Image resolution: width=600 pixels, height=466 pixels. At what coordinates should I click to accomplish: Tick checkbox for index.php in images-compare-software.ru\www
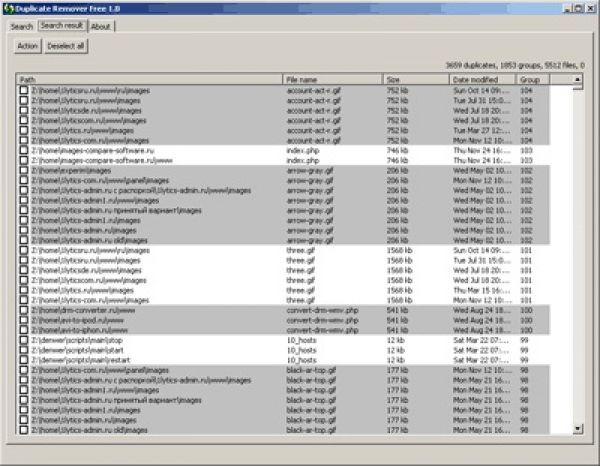tap(24, 160)
